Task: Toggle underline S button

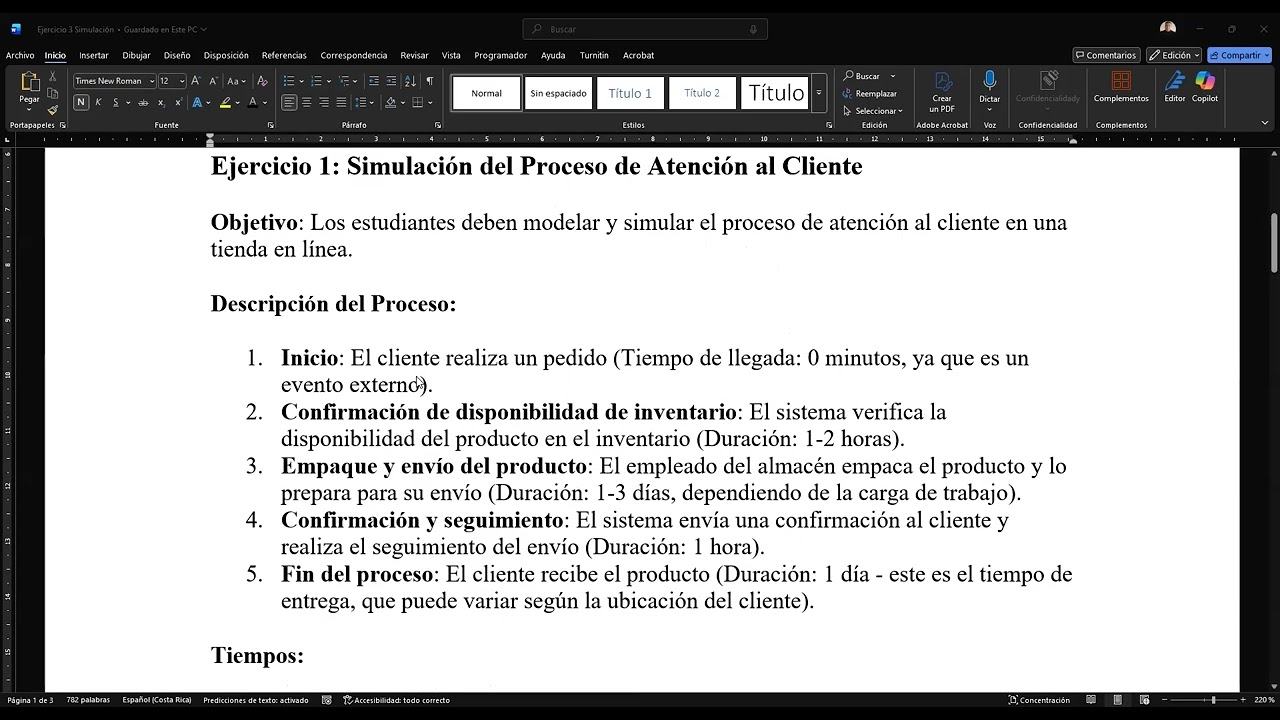Action: (115, 102)
